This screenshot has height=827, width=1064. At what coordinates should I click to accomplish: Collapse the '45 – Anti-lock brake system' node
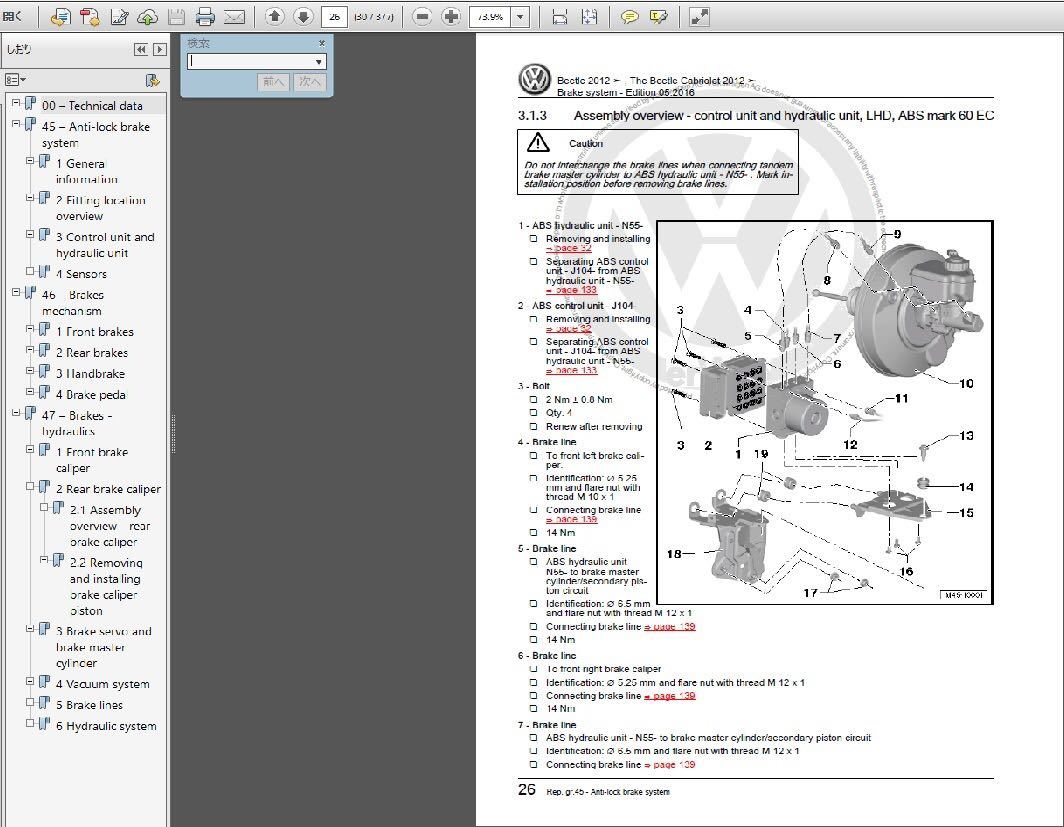point(16,124)
